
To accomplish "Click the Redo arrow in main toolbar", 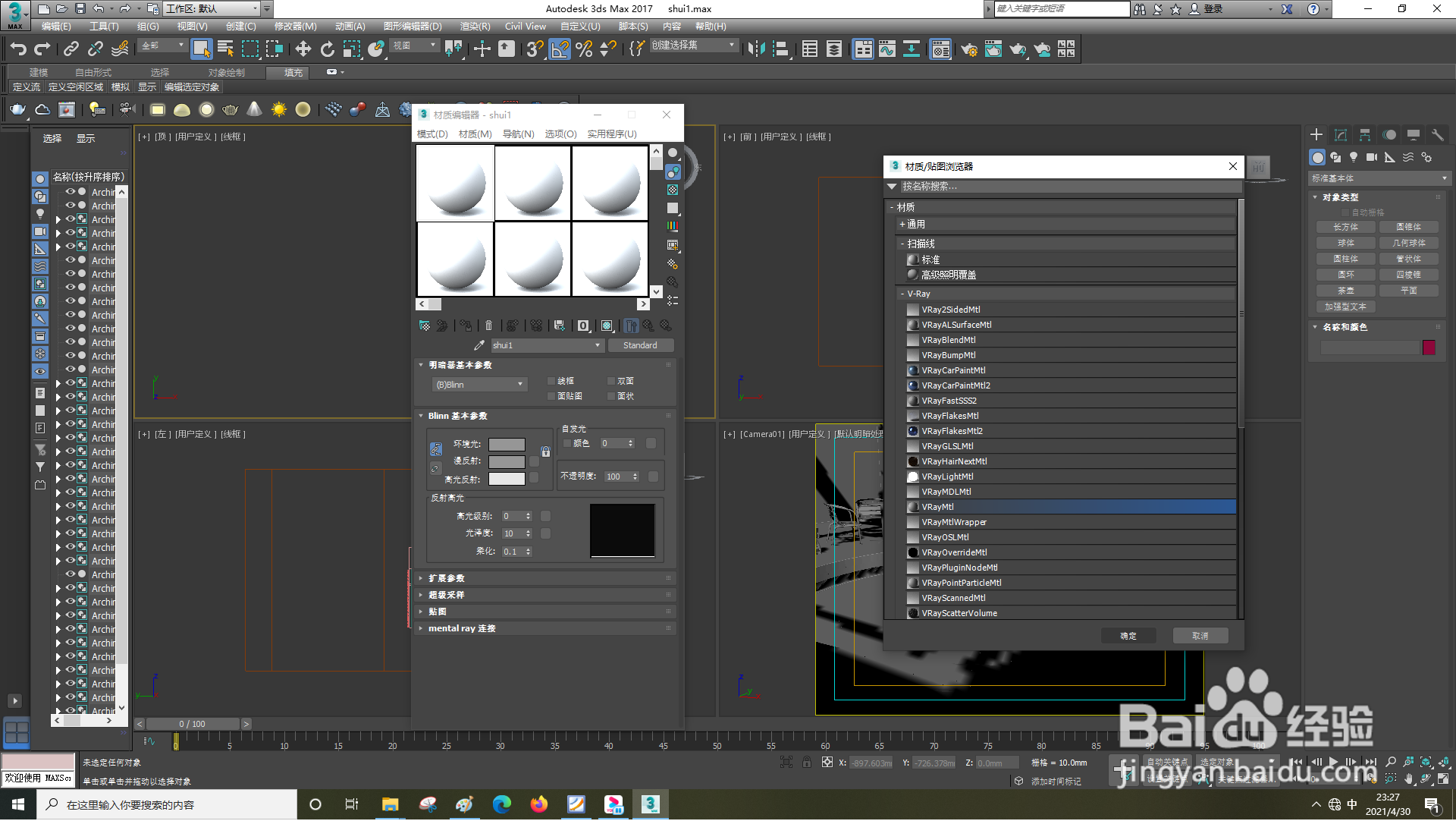I will (42, 49).
